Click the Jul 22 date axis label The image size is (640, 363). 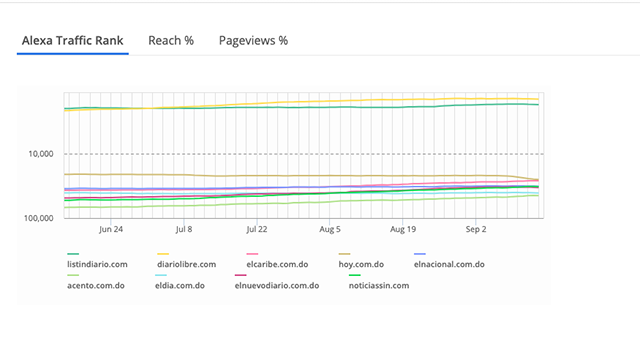tap(257, 229)
